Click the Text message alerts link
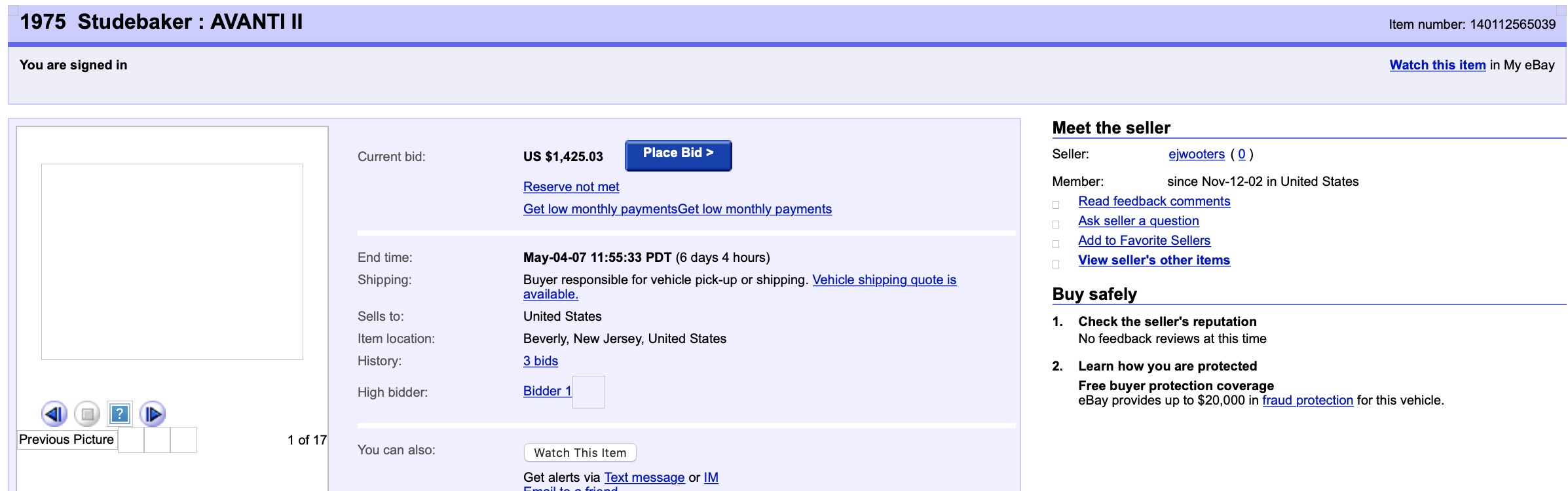1568x491 pixels. (644, 477)
